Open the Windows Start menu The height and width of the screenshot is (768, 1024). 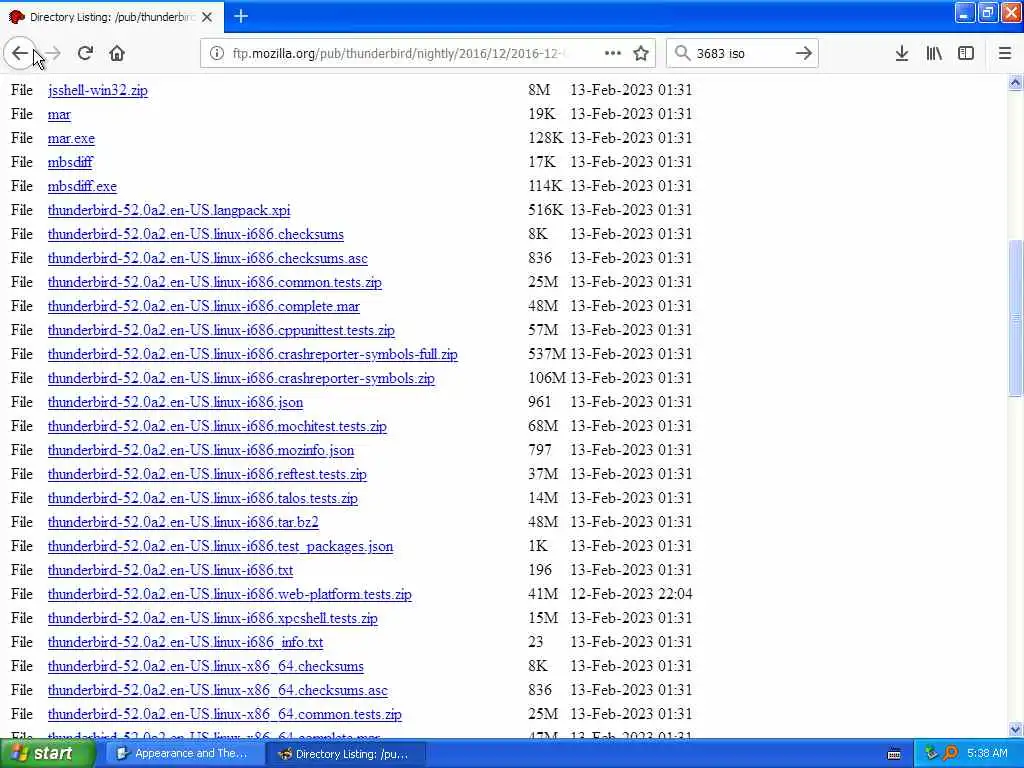click(x=47, y=754)
